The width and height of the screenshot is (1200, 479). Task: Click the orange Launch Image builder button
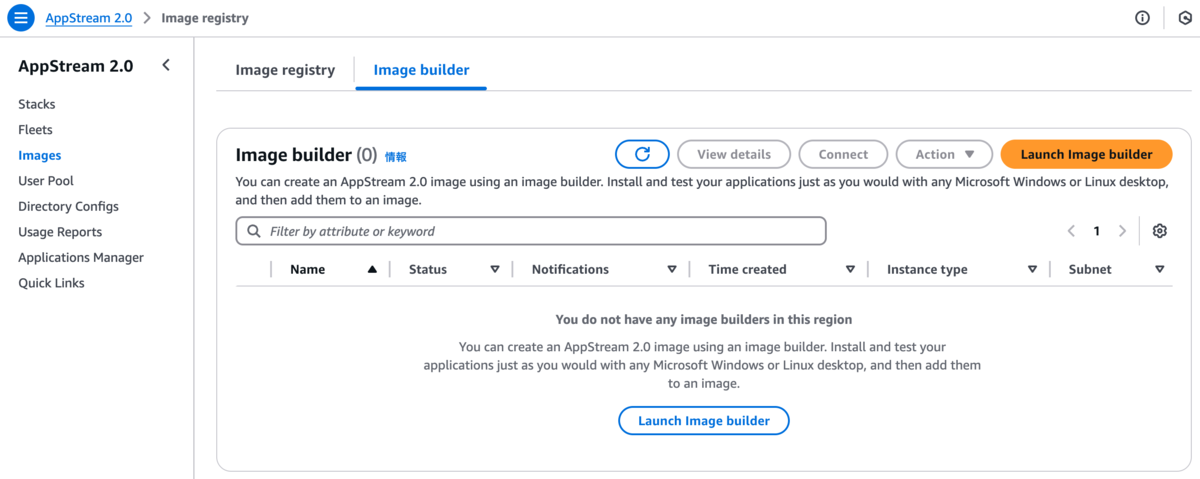click(1086, 154)
